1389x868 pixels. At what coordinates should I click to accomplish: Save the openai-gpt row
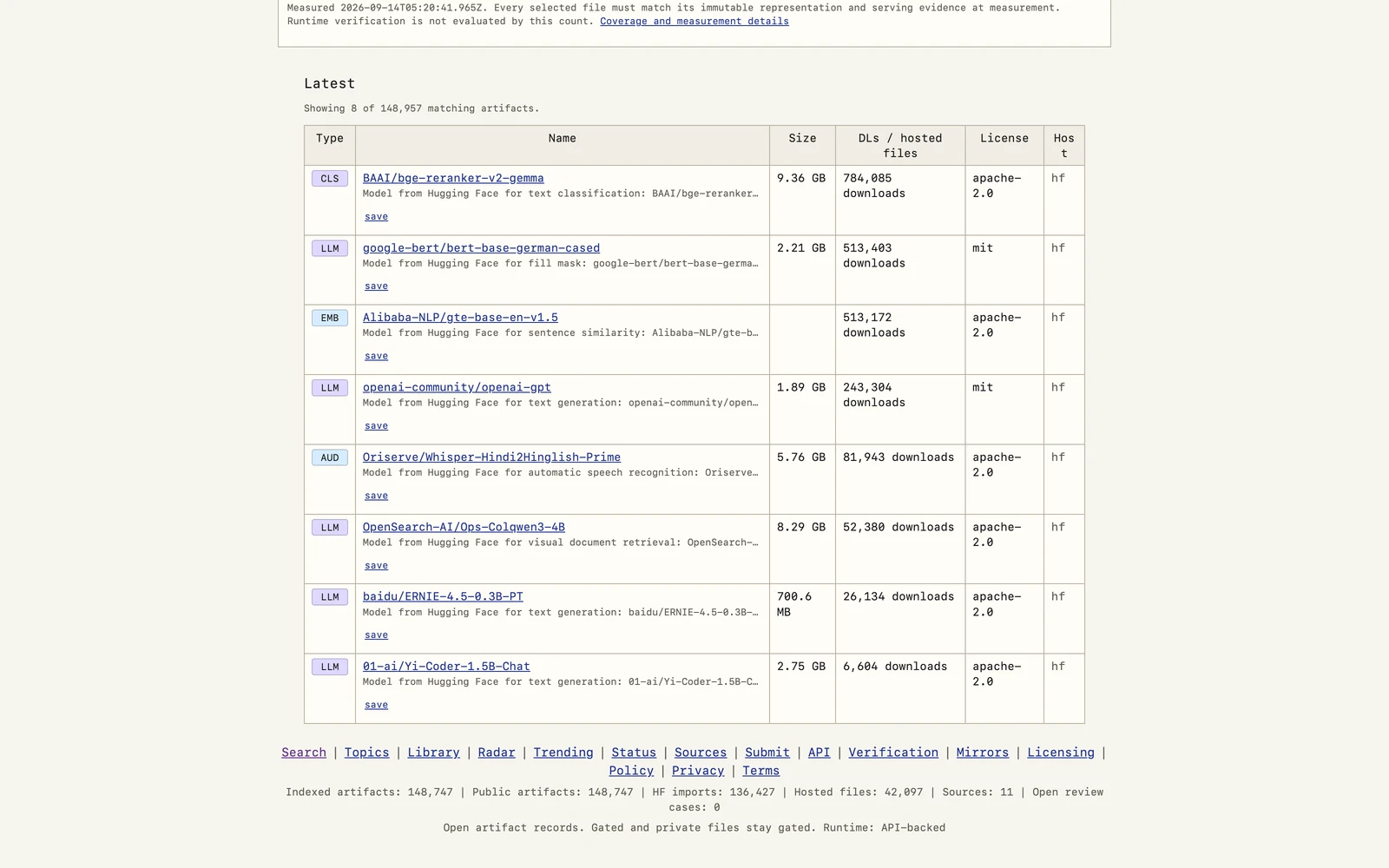[x=376, y=426]
